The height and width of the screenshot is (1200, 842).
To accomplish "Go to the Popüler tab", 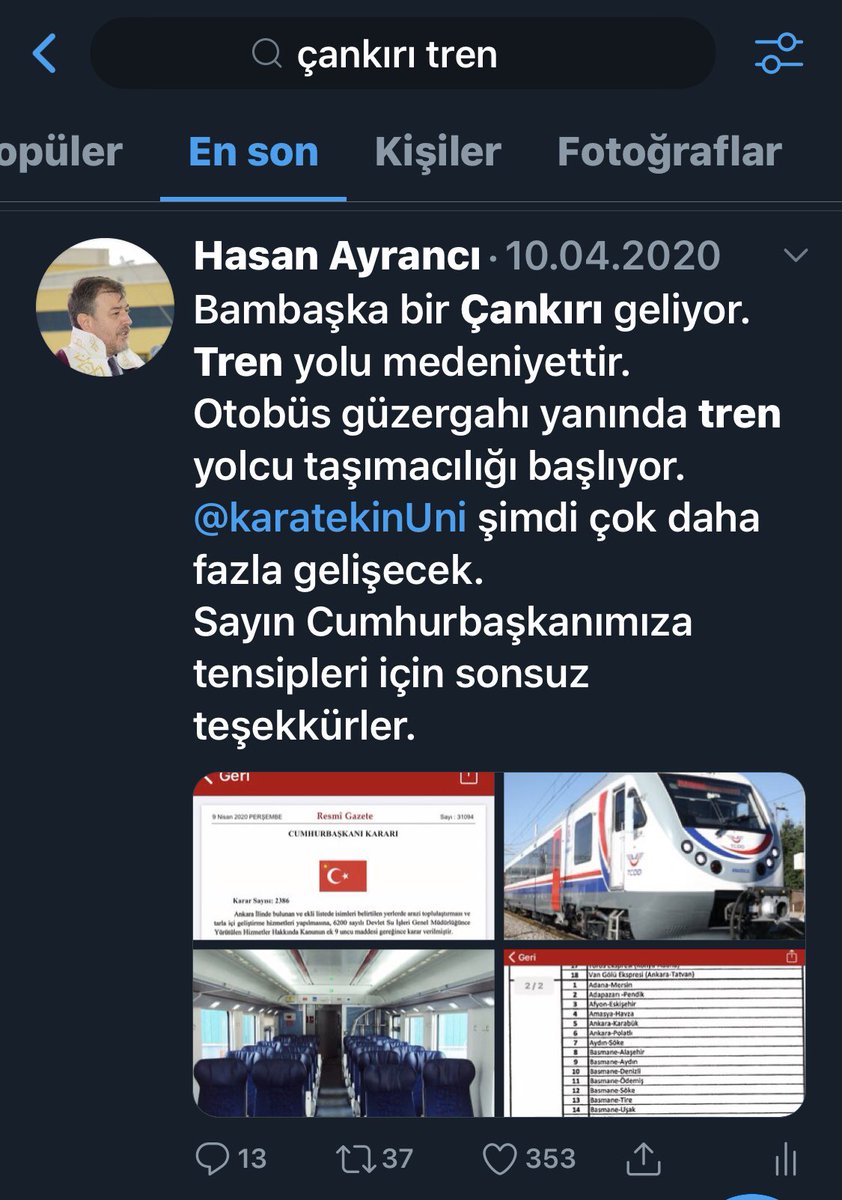I will tap(61, 152).
